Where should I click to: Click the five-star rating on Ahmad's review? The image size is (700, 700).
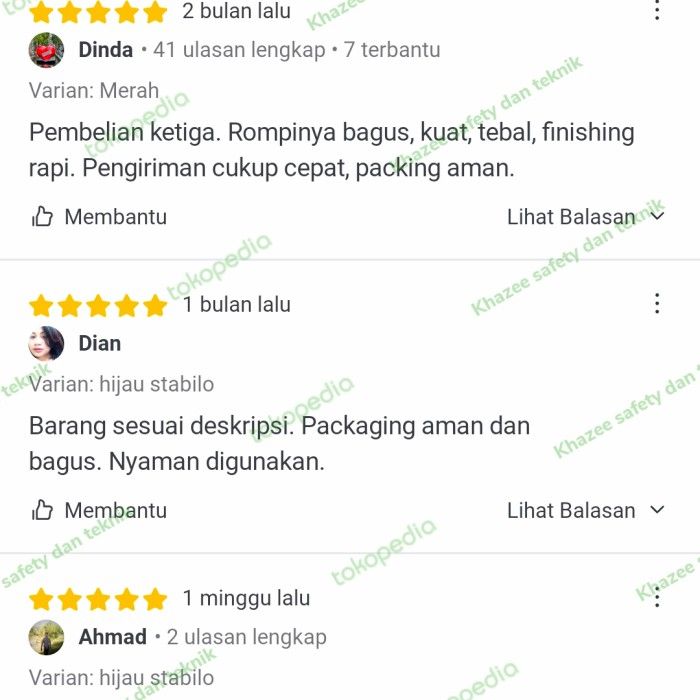(x=98, y=599)
